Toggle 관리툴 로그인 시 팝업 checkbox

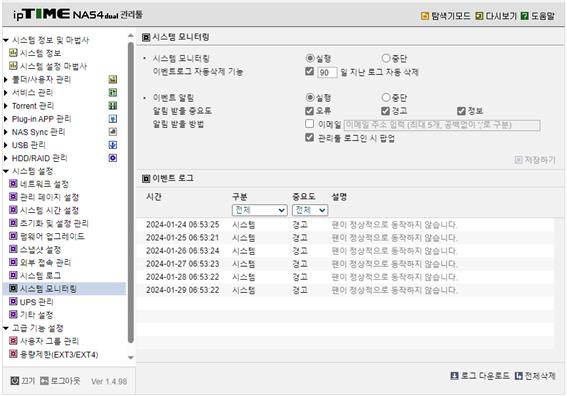(x=310, y=137)
